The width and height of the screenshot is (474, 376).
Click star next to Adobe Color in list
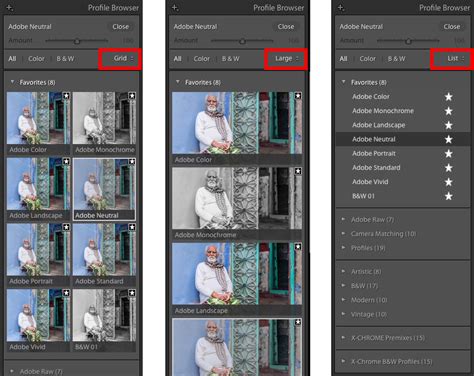pos(449,97)
